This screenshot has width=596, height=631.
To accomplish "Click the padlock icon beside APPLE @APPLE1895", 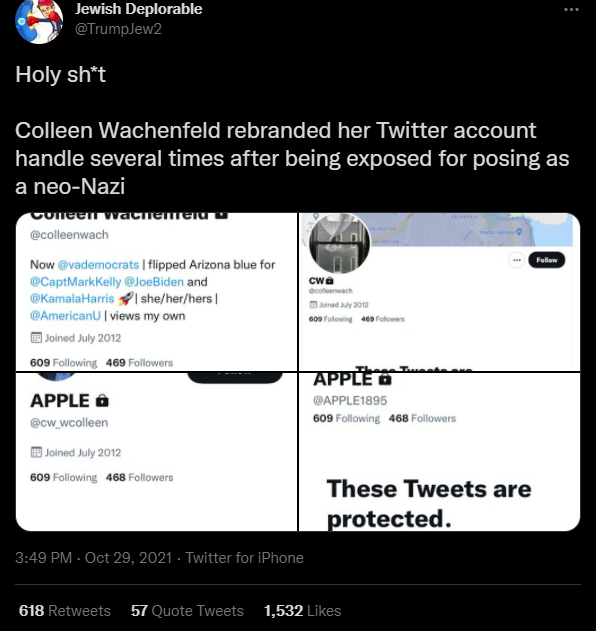I will (385, 379).
